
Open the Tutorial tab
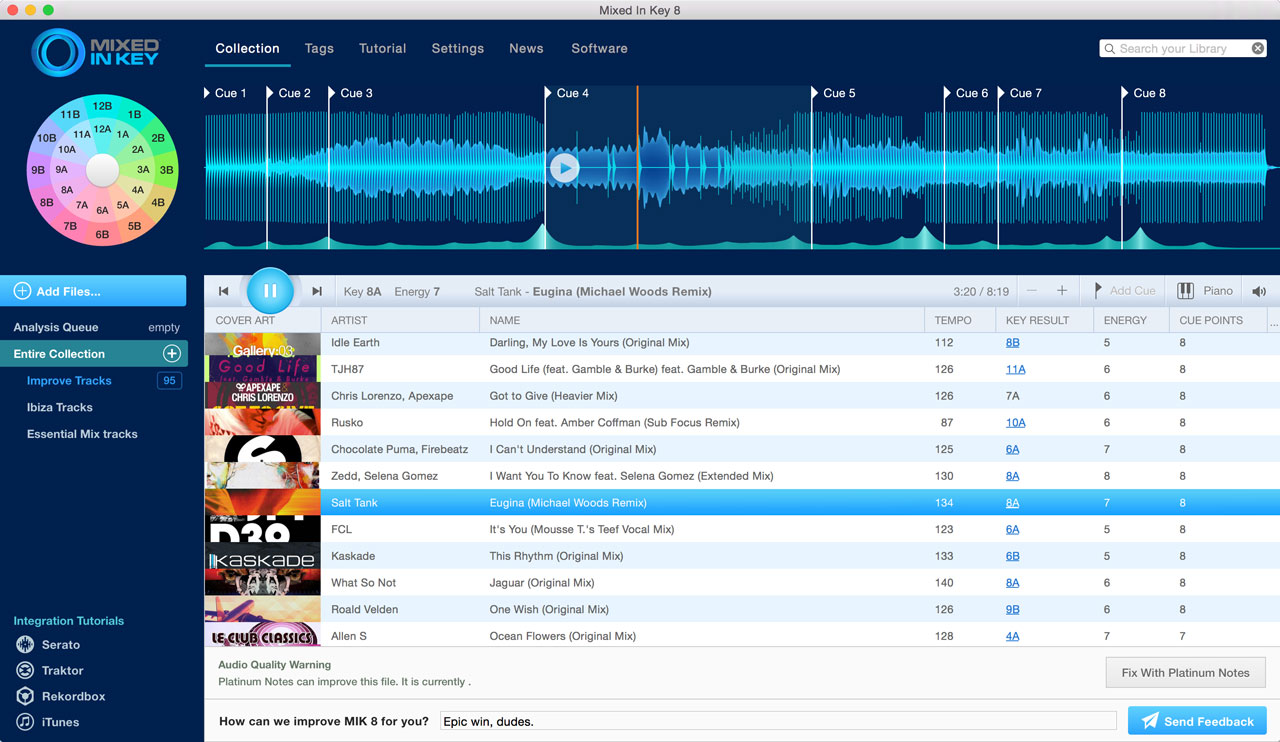383,48
